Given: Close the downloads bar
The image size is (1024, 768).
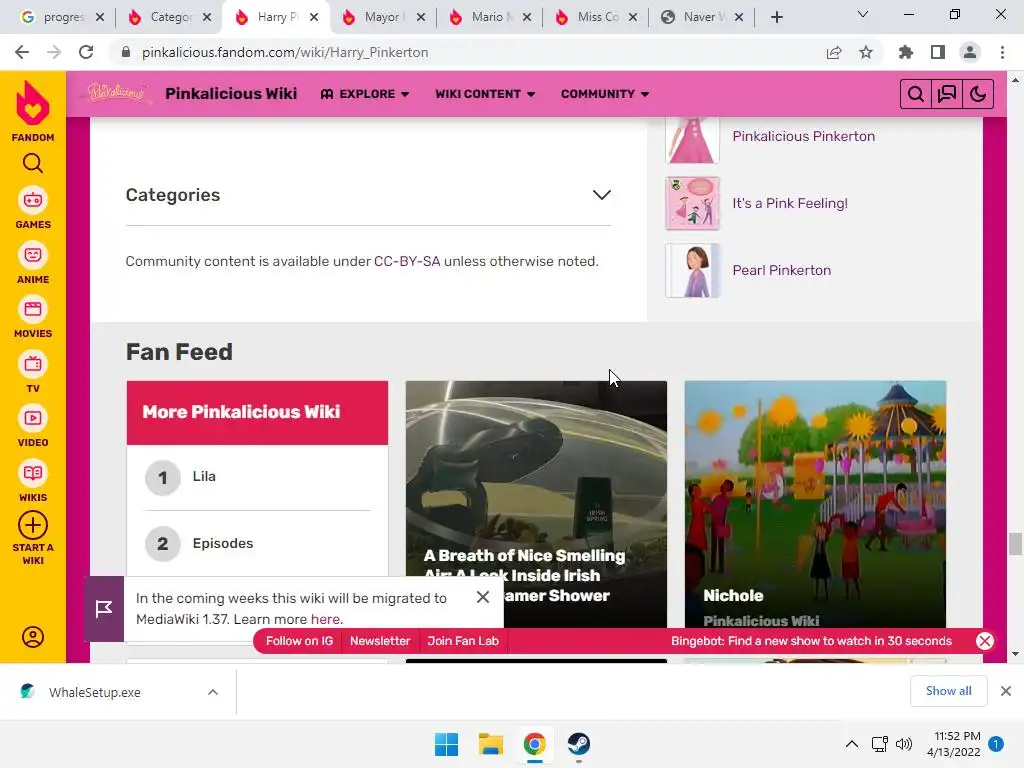Looking at the screenshot, I should (x=1006, y=691).
